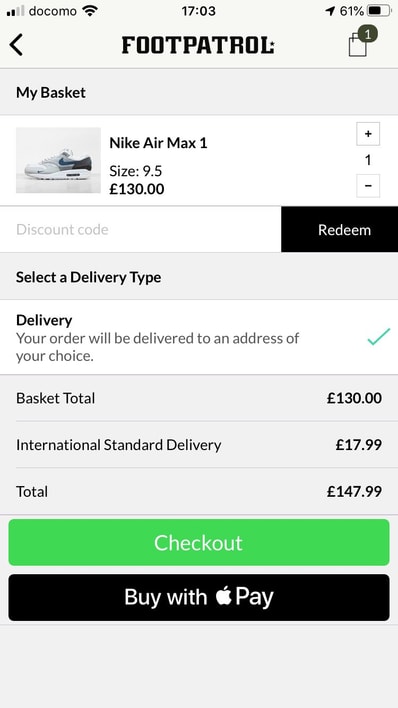Image resolution: width=398 pixels, height=708 pixels.
Task: Tap the location arrow status icon
Action: coord(331,11)
